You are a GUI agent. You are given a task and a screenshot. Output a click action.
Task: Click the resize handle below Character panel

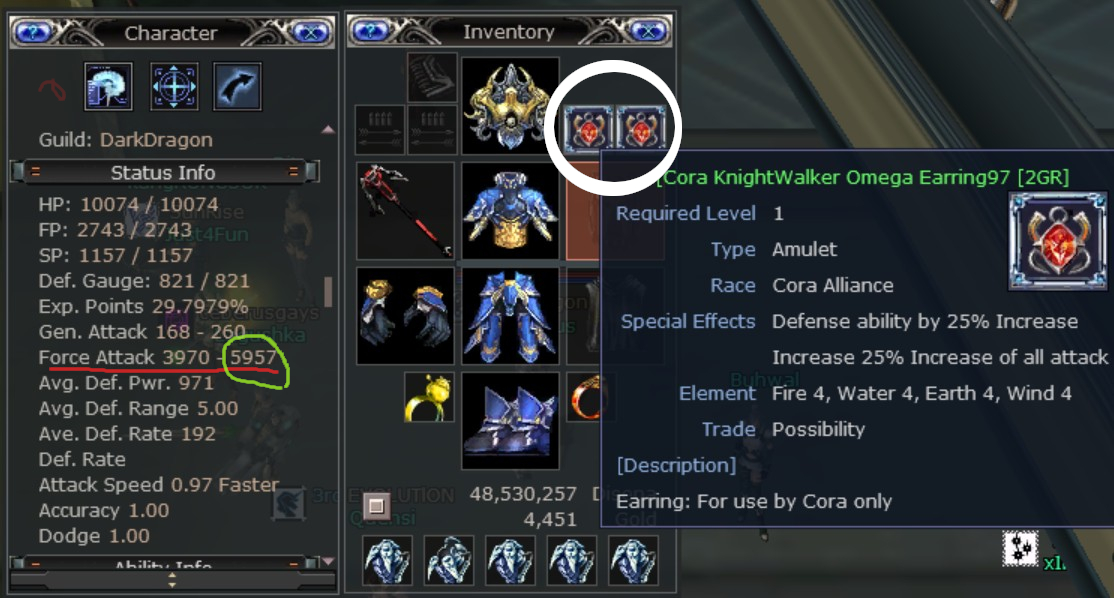click(x=171, y=581)
